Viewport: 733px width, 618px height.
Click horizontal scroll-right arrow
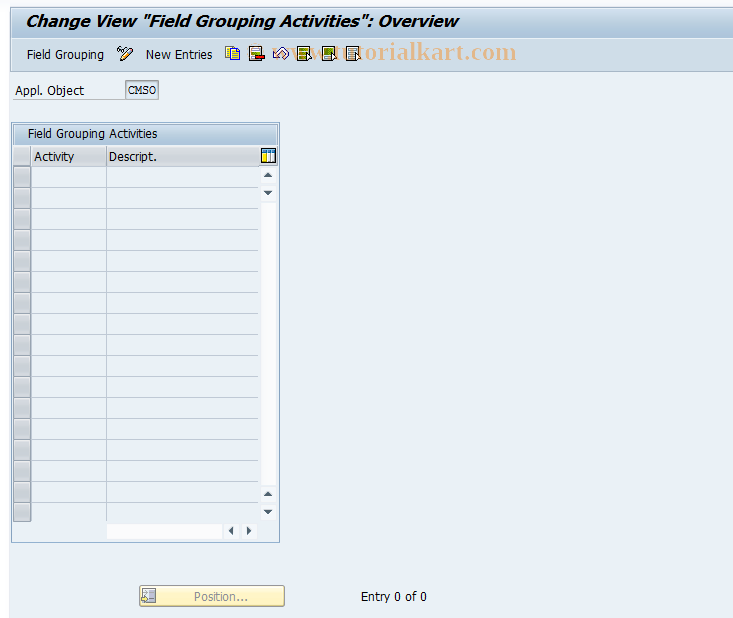[x=249, y=531]
